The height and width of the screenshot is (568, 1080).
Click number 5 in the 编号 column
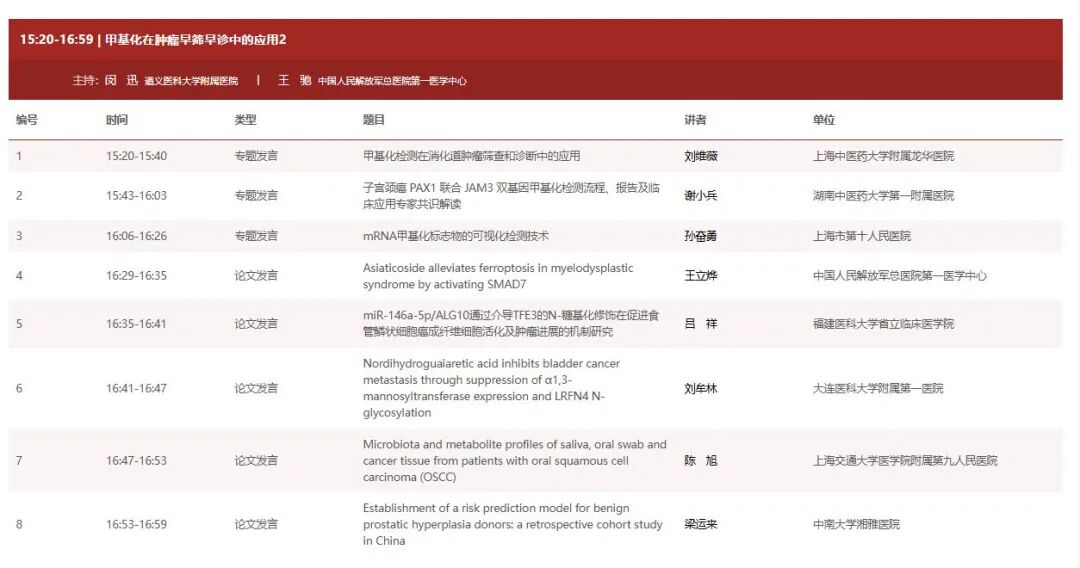tap(19, 324)
